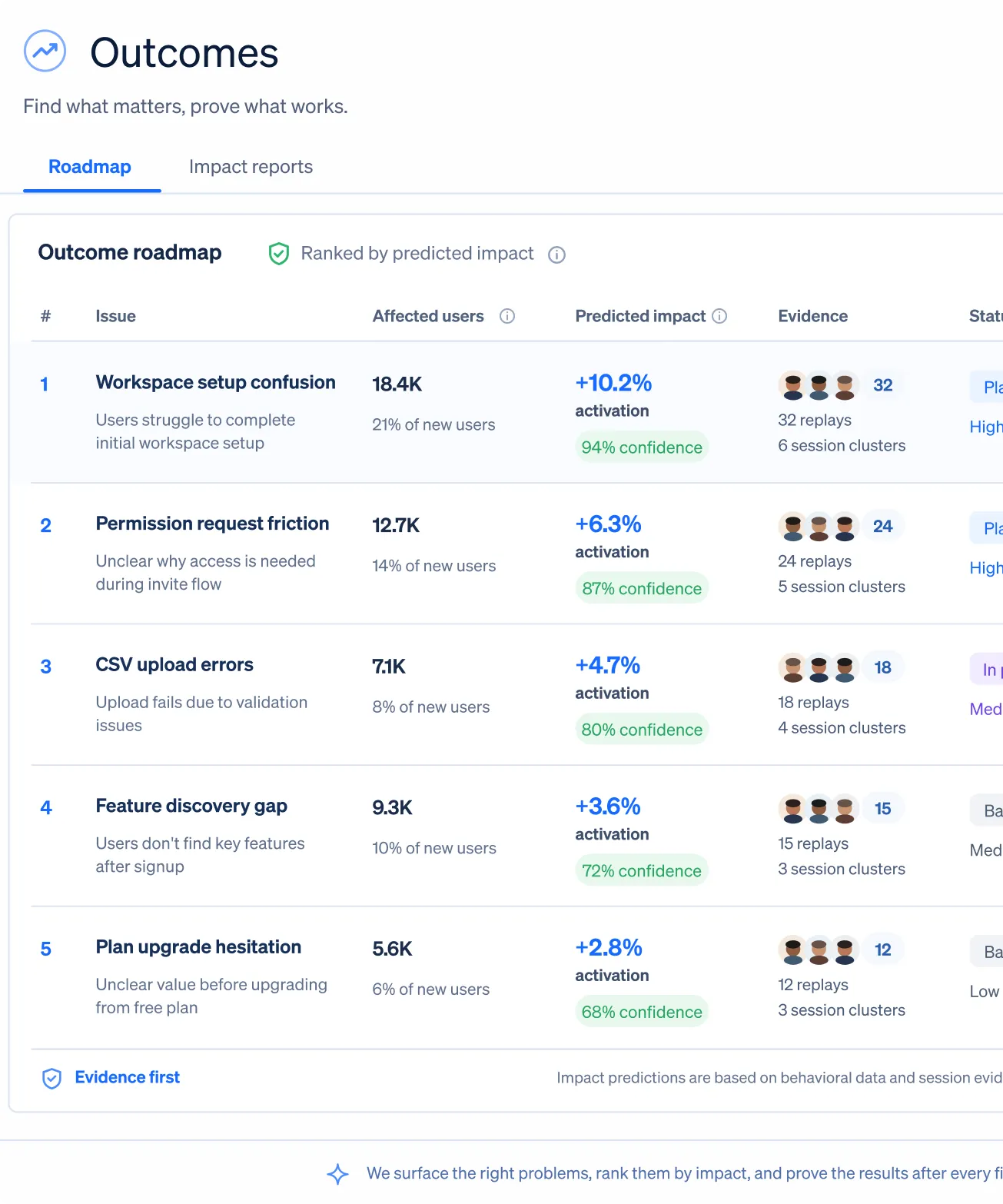
Task: Open avatar group for Workspace setup confusion
Action: click(x=819, y=385)
